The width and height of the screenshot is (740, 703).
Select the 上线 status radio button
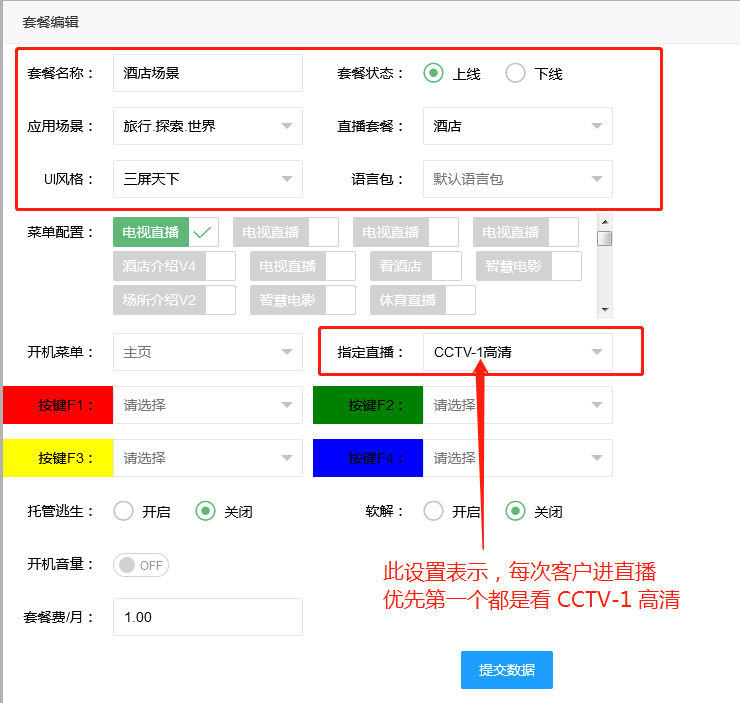433,73
